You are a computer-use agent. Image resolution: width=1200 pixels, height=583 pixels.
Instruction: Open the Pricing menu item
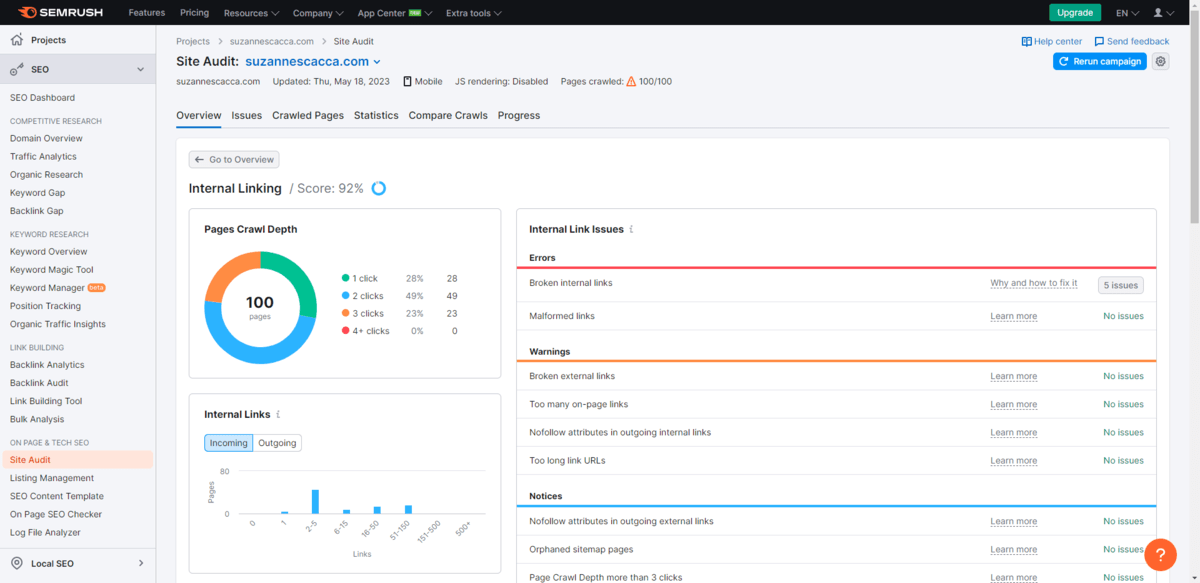(x=194, y=13)
